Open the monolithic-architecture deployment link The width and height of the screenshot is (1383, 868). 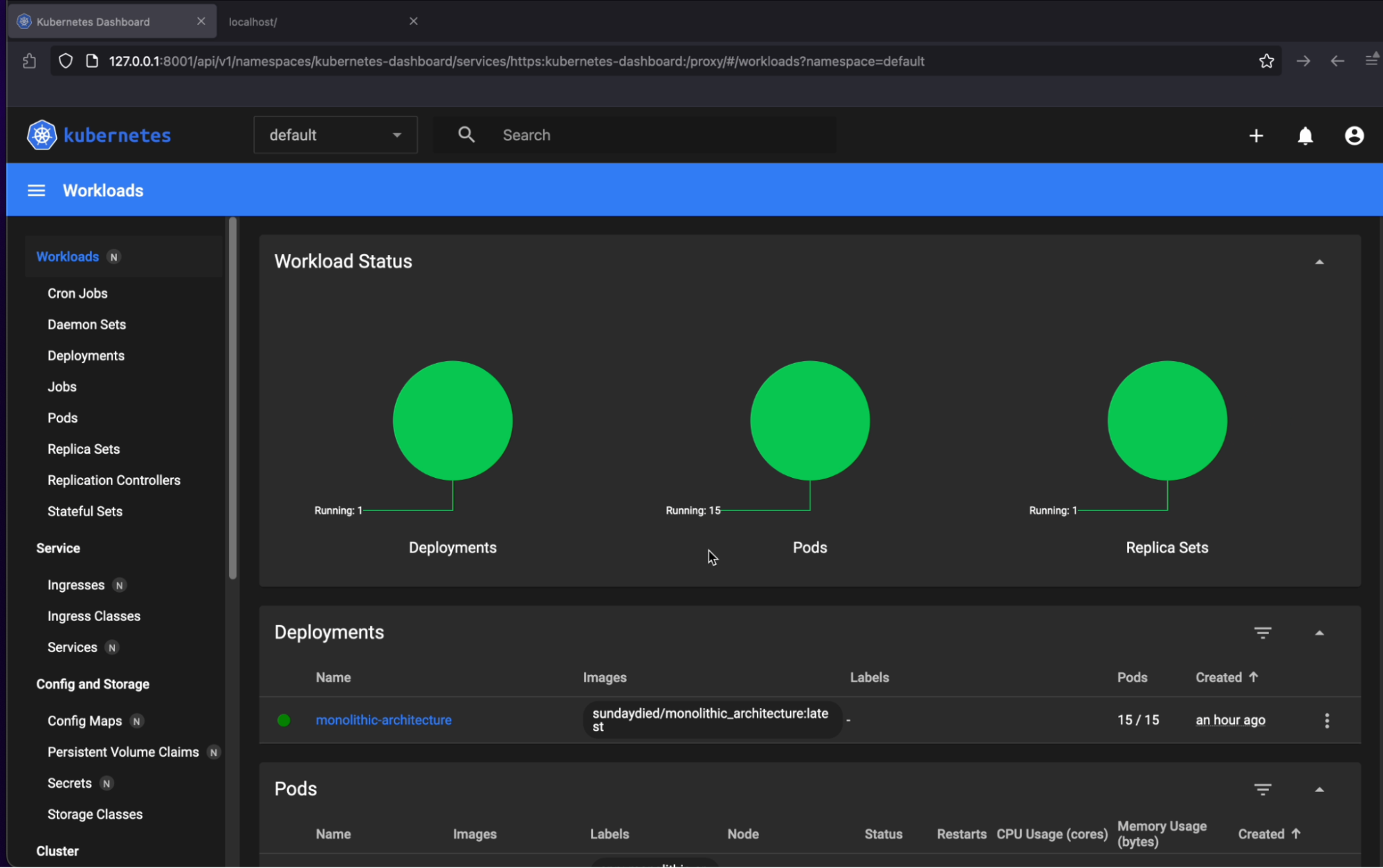[383, 720]
